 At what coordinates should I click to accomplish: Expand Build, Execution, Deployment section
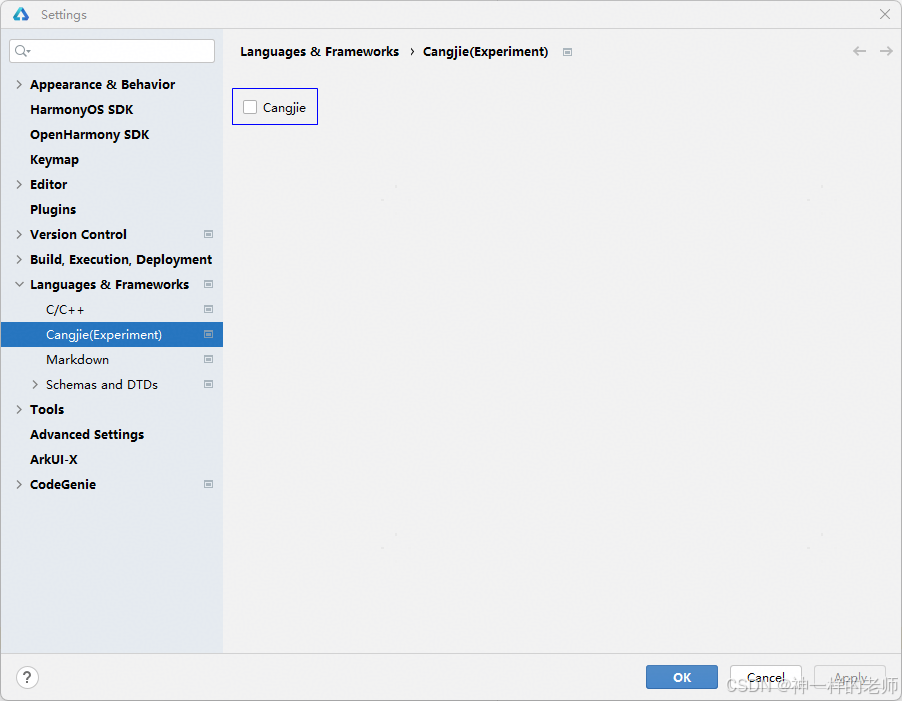pos(19,259)
